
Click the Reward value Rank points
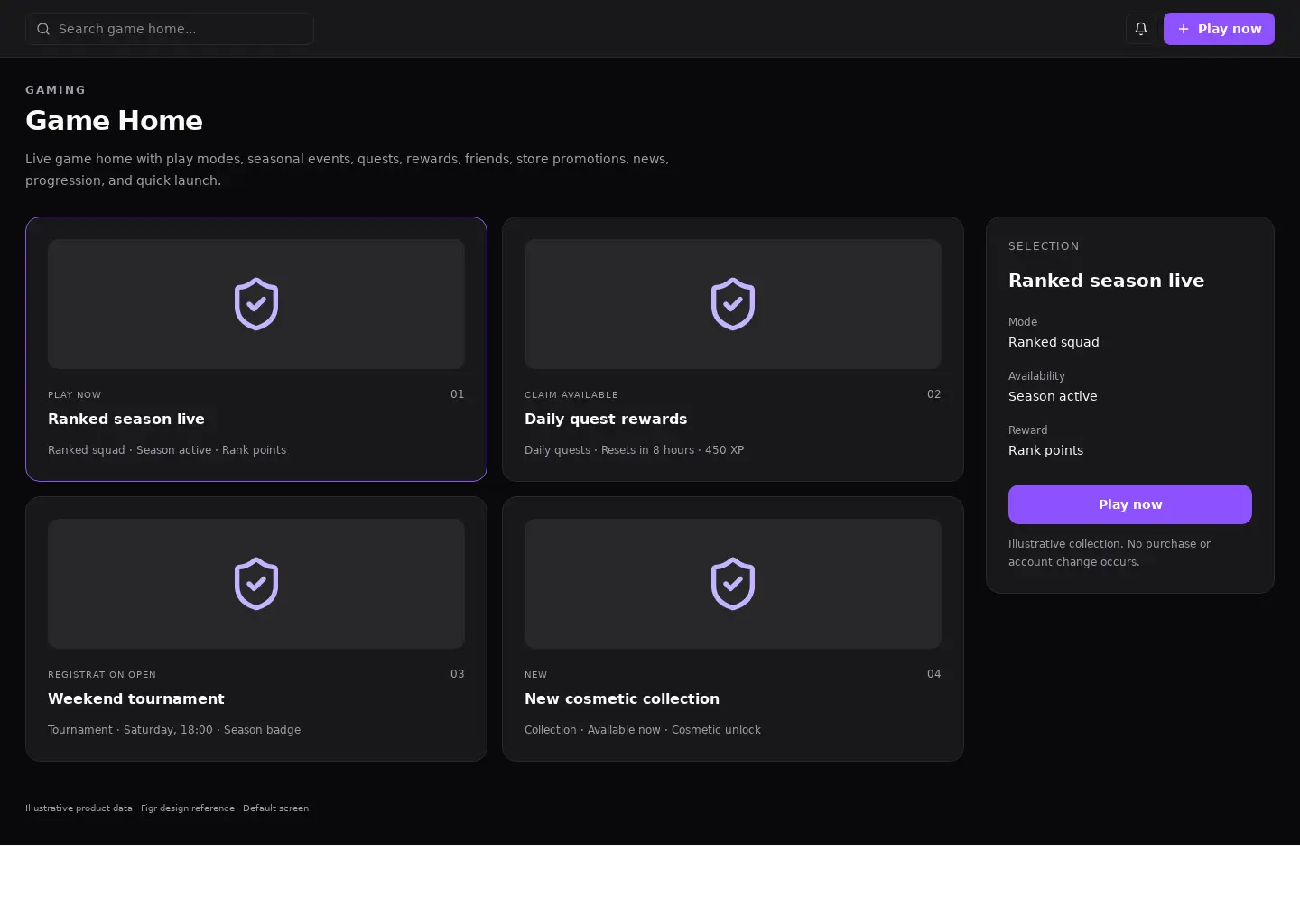(x=1045, y=450)
